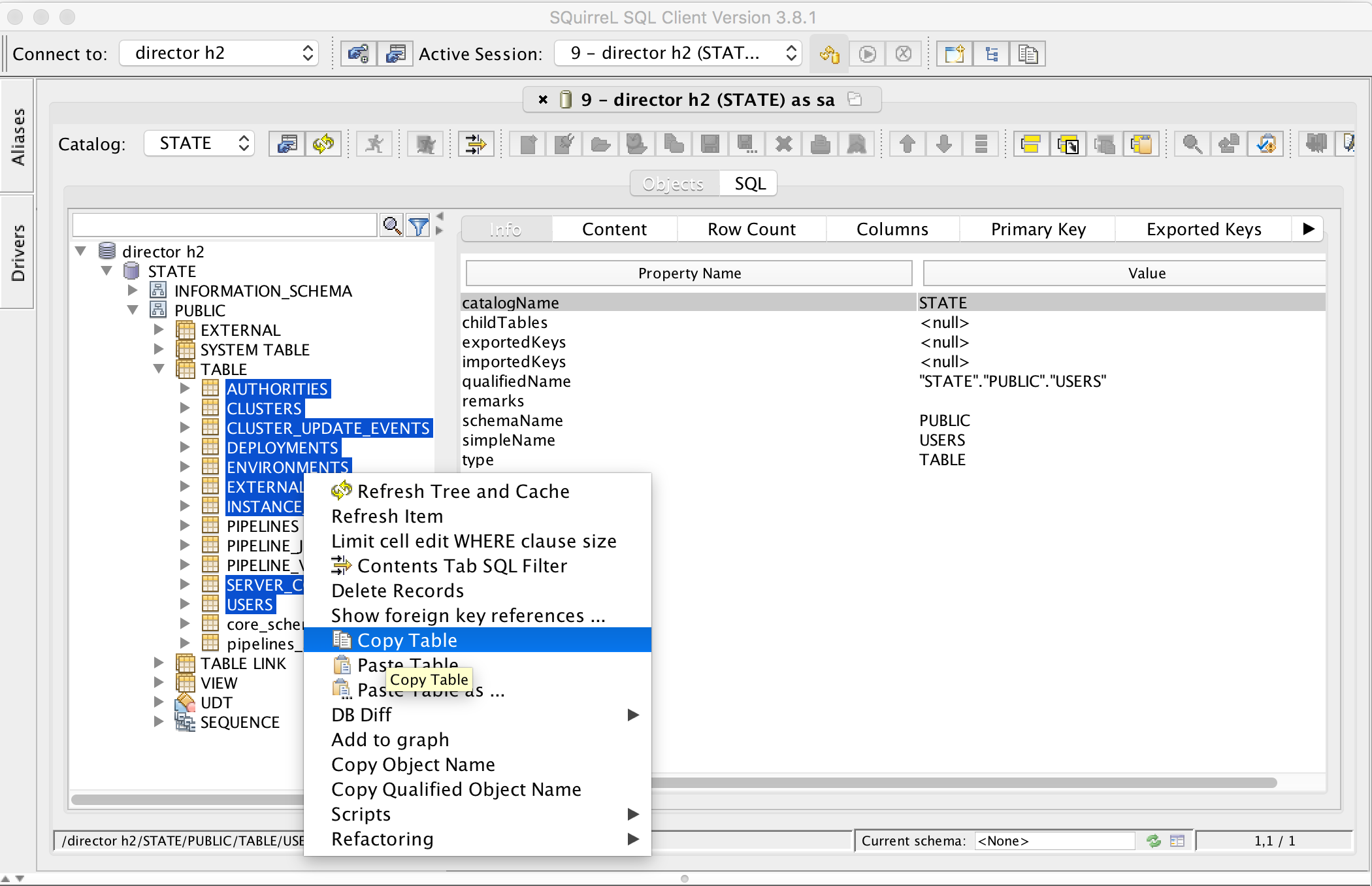The image size is (1372, 886).
Task: Click the circled X rollback icon in top toolbar
Action: (x=904, y=54)
